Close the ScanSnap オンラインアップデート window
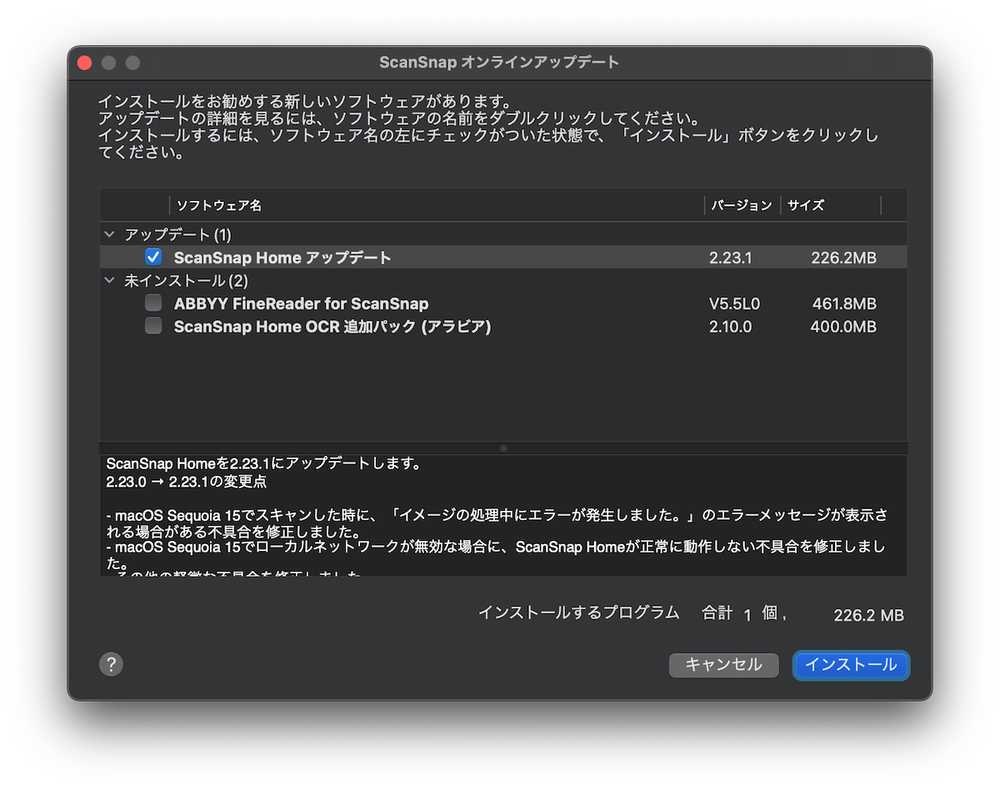1000x790 pixels. 84,62
